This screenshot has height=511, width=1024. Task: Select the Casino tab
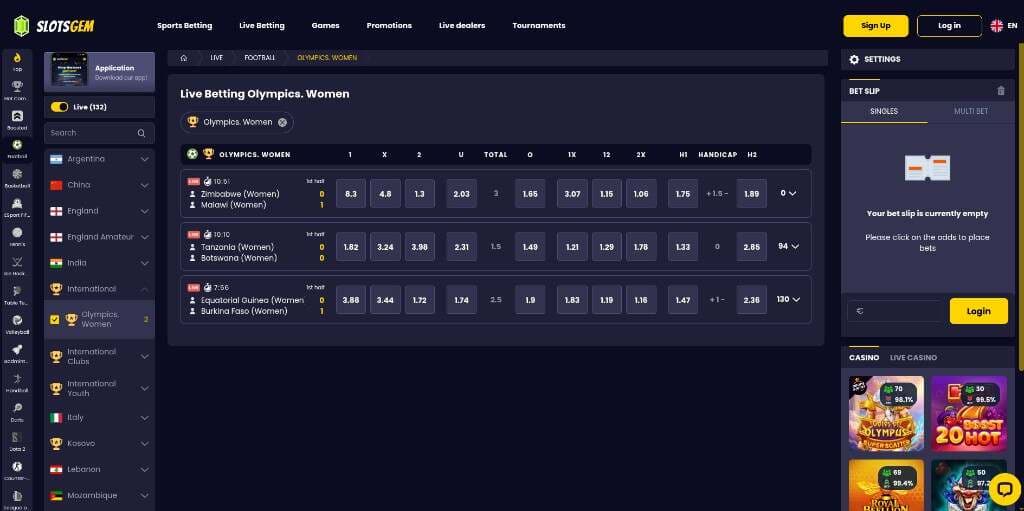864,357
